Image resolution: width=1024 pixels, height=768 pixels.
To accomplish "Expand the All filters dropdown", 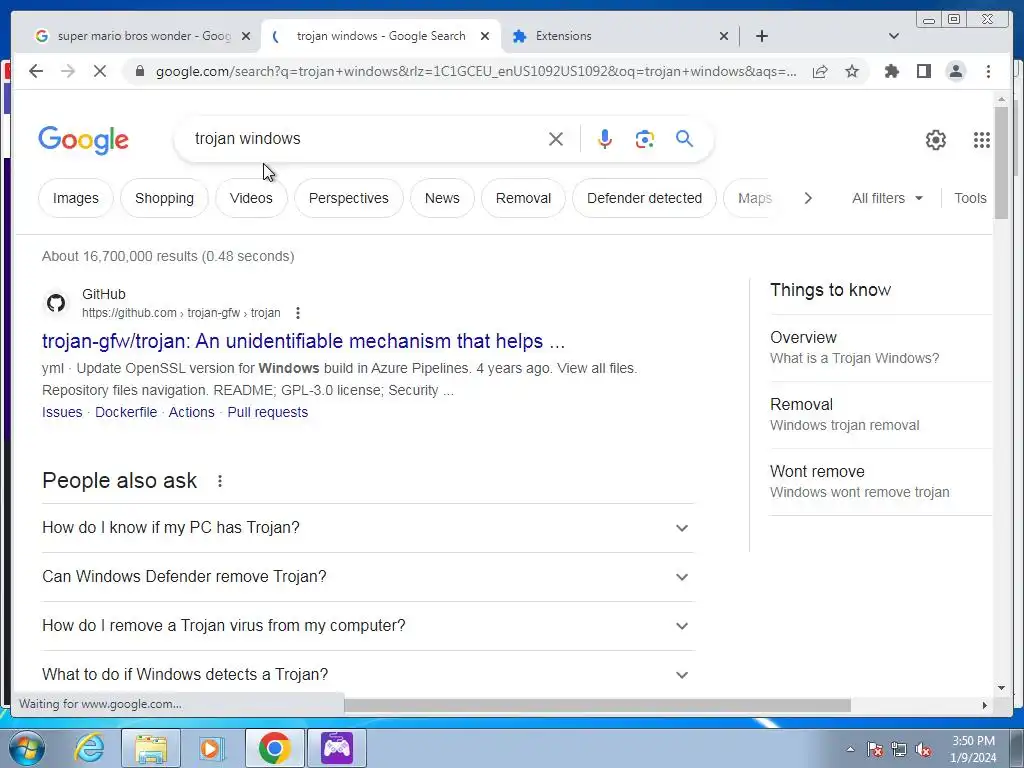I will pyautogui.click(x=888, y=198).
